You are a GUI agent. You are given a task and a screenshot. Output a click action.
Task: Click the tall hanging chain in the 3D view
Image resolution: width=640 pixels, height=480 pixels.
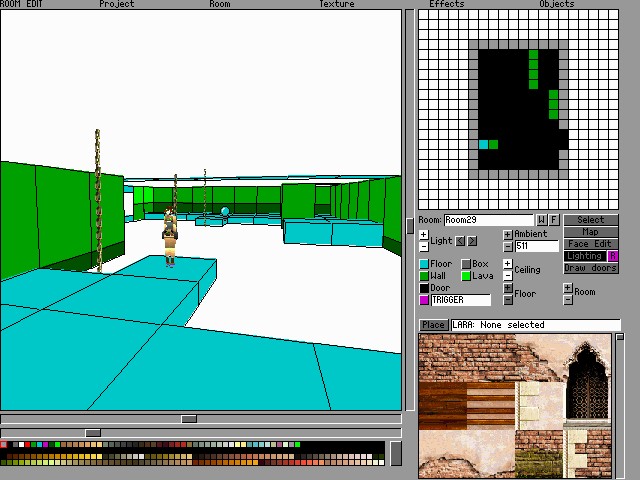pyautogui.click(x=98, y=201)
